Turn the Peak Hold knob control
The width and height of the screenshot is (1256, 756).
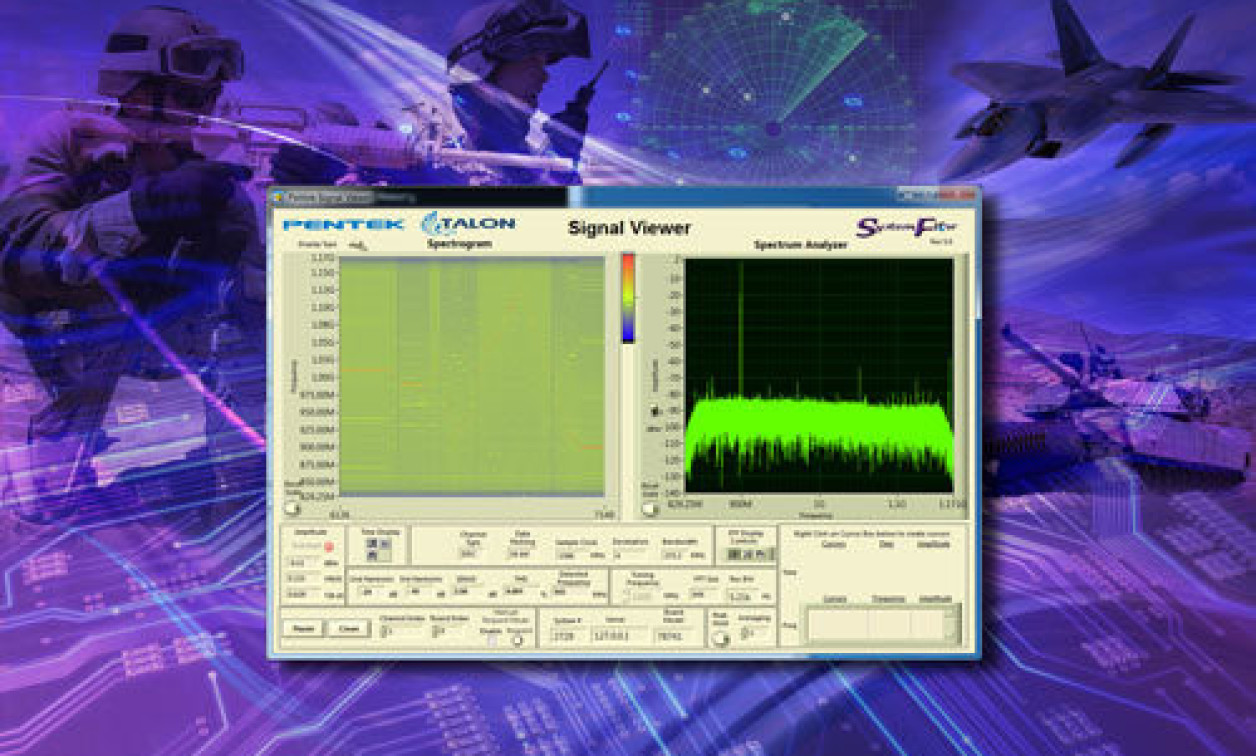click(720, 638)
